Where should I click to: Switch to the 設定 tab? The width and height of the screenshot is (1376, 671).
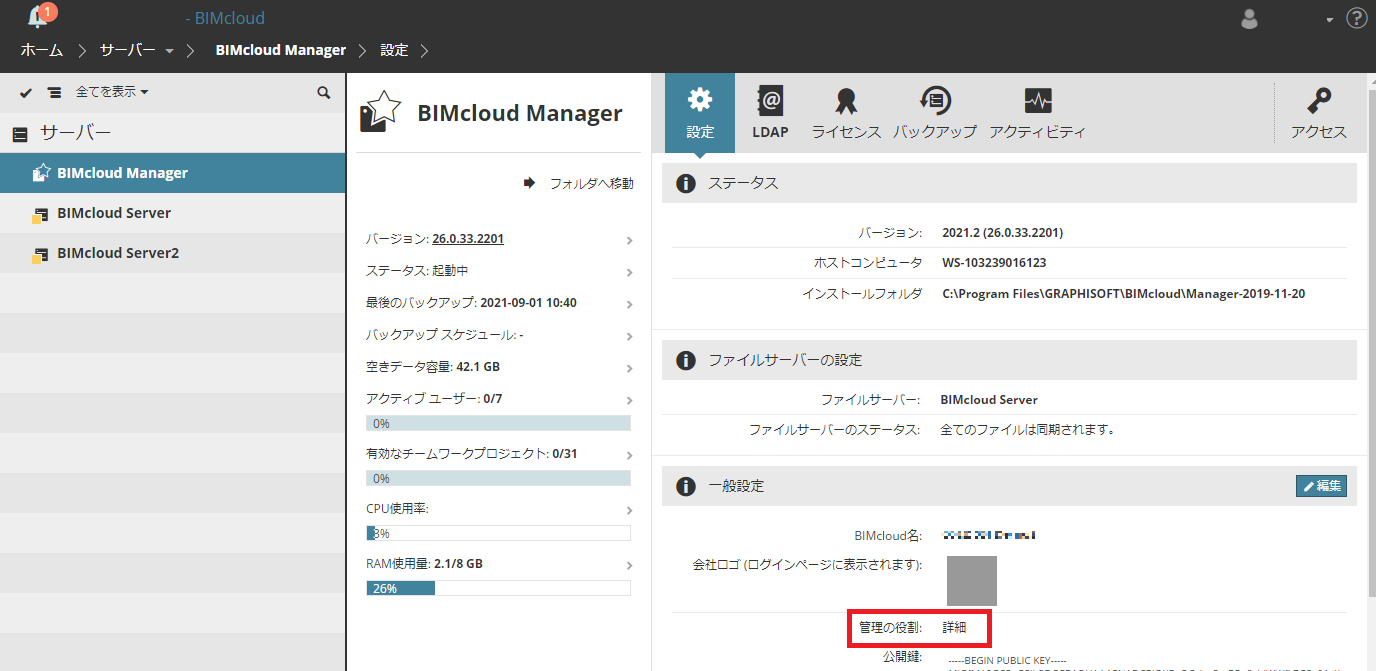coord(700,112)
